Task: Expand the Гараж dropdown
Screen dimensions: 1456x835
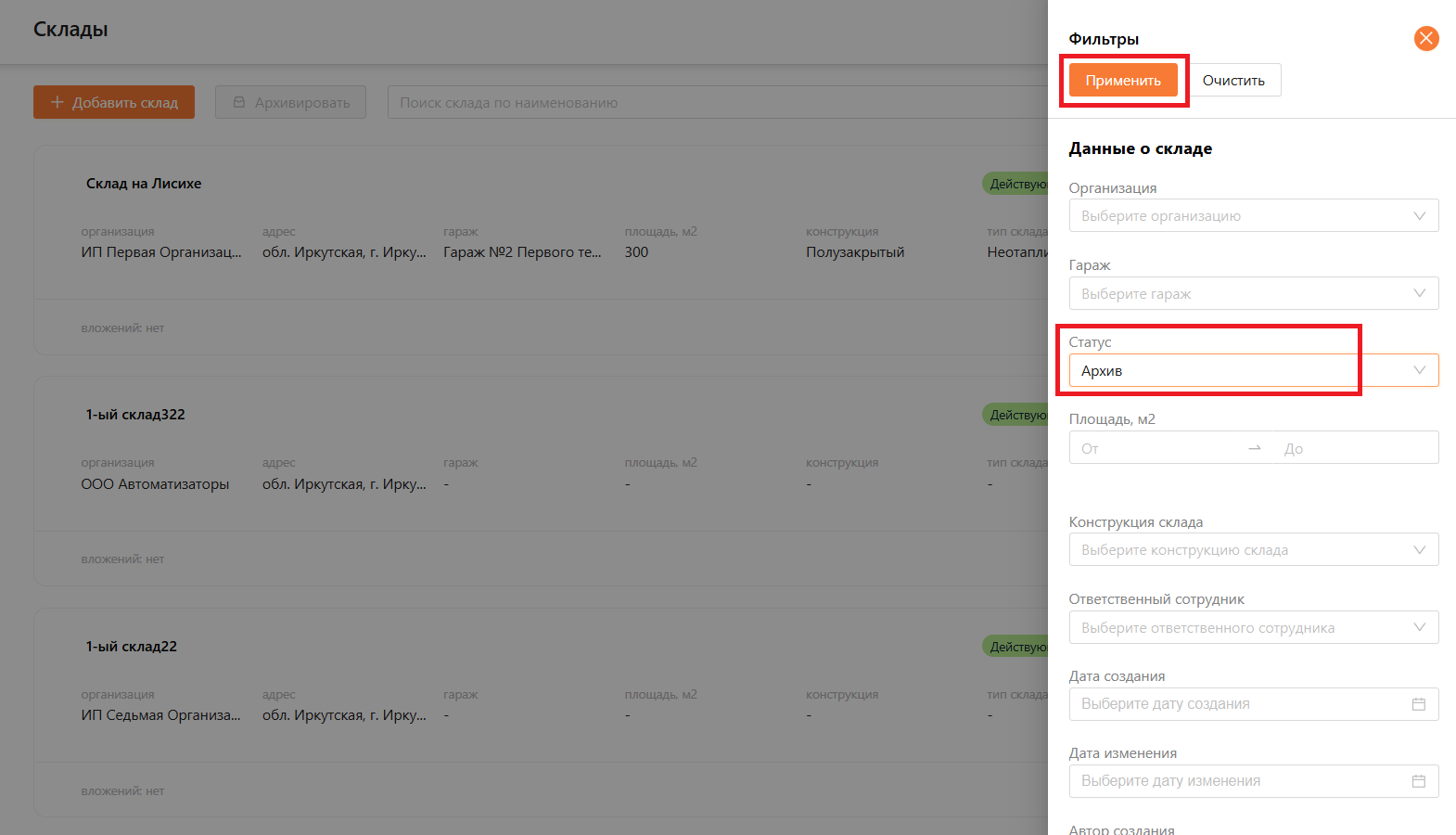Action: [1252, 294]
